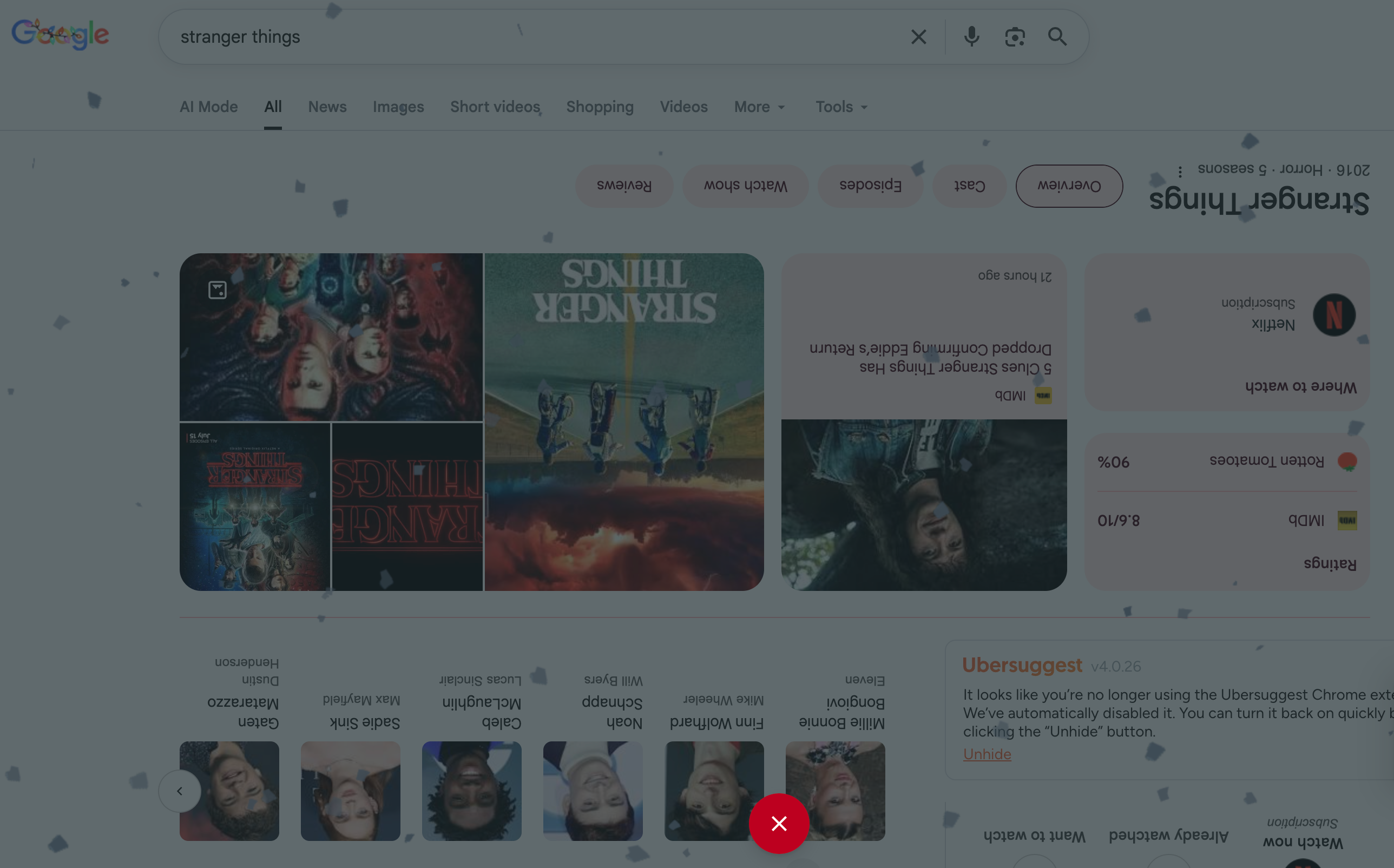Select the Want to watch option
The width and height of the screenshot is (1394, 868).
tap(1034, 836)
